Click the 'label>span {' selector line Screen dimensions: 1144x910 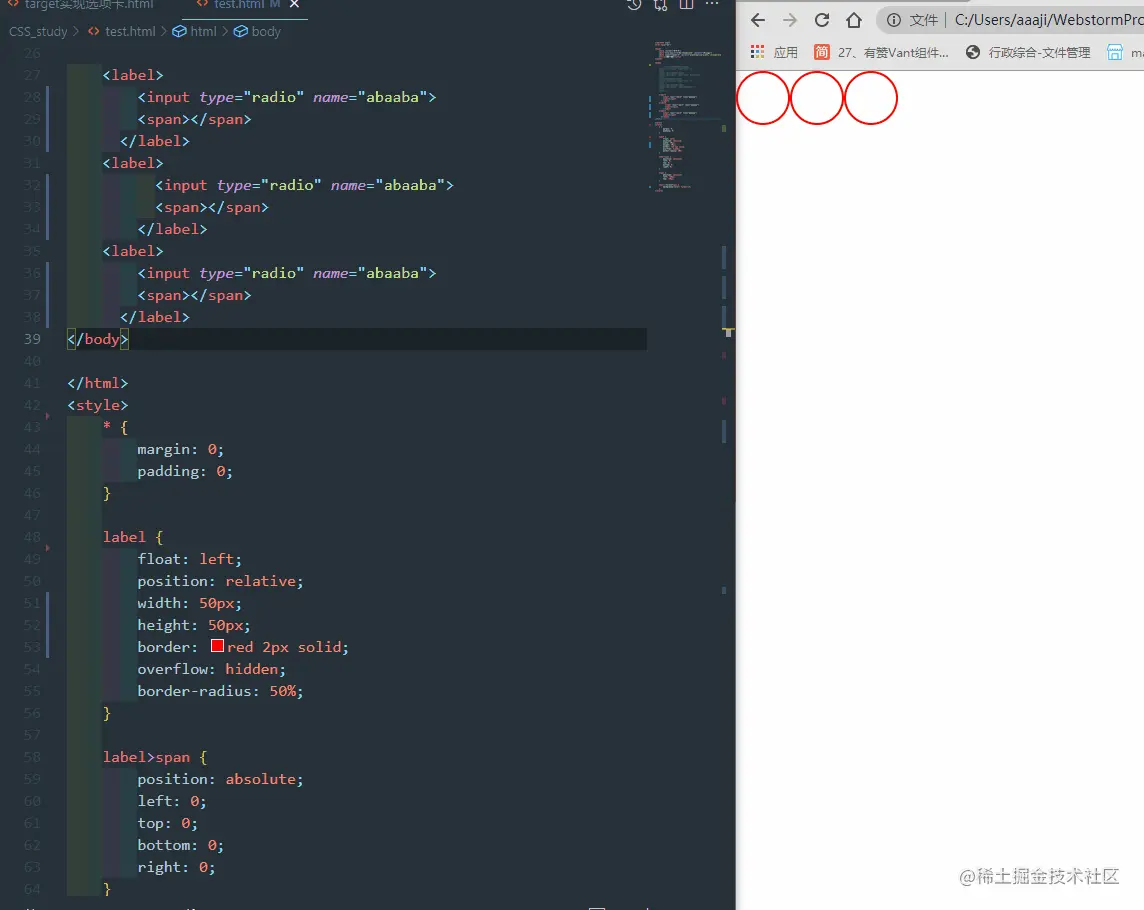pyautogui.click(x=155, y=757)
